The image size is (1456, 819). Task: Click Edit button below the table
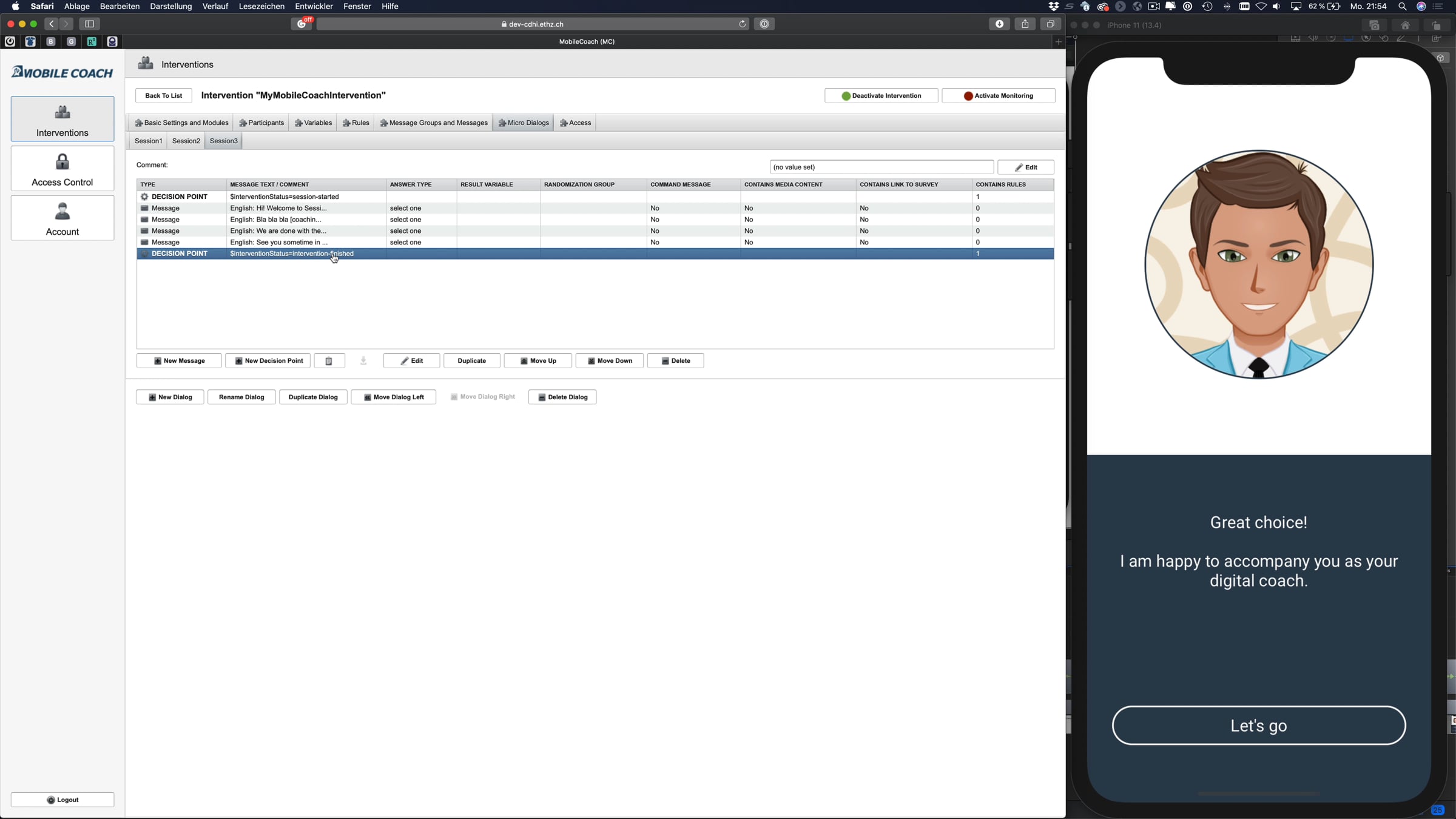(411, 361)
